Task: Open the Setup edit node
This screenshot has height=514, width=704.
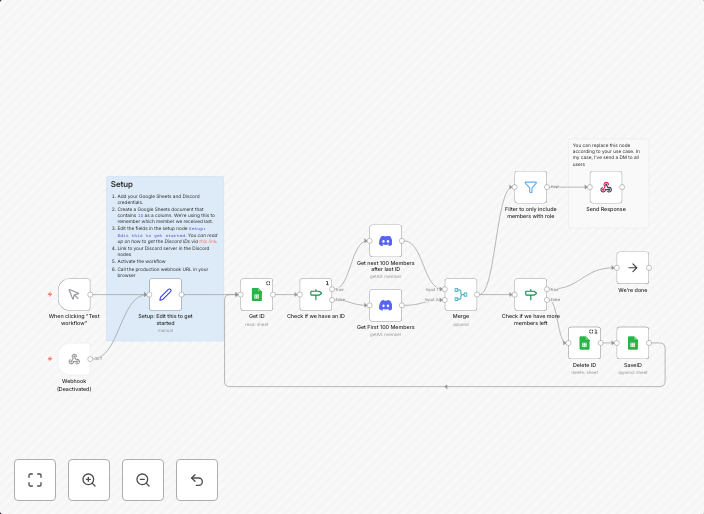Action: tap(165, 294)
